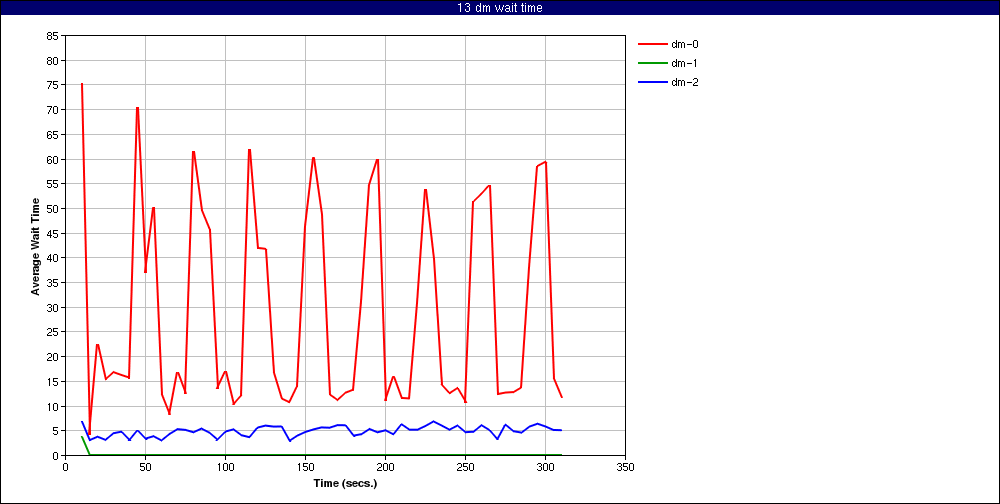
Task: Click the y-axis value 75
Action: coord(52,85)
